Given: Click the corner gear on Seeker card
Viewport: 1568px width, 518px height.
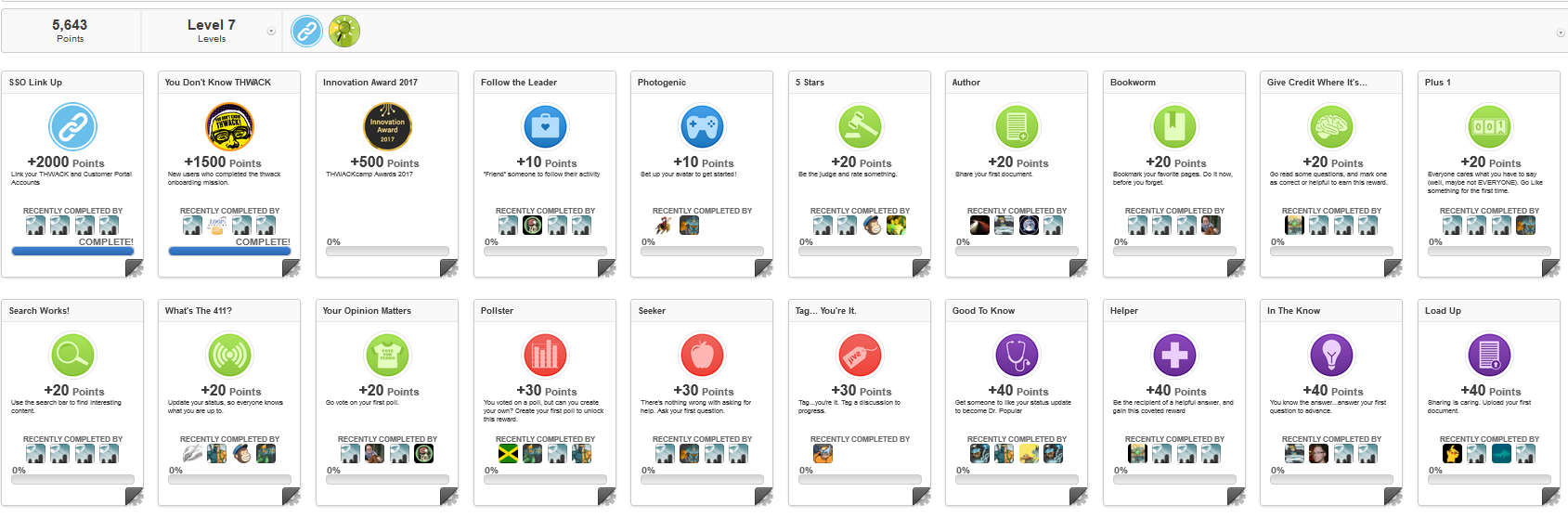Looking at the screenshot, I should (764, 497).
